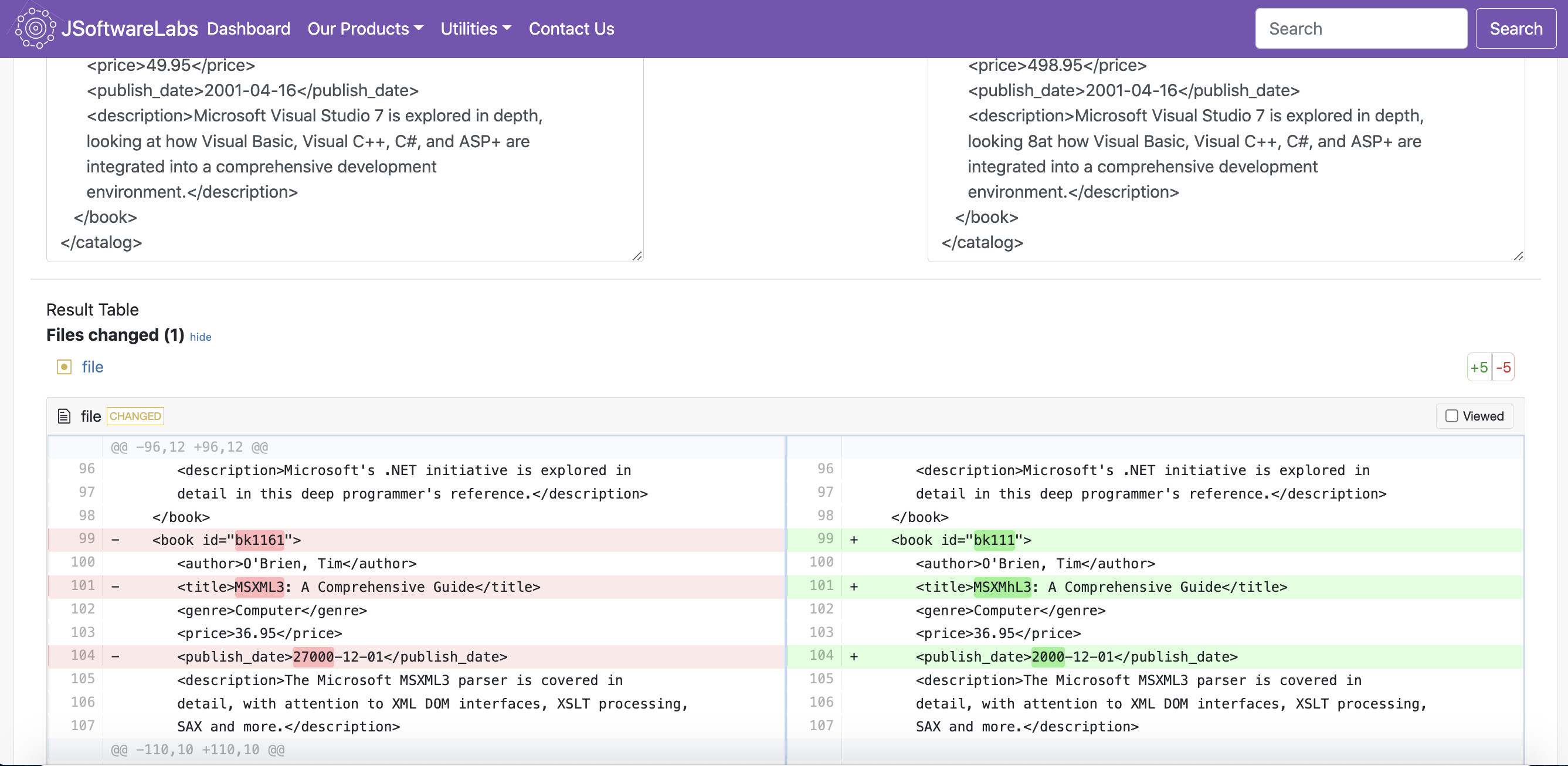Click hunk header @@ -110,10 +110,10 @@
1568x766 pixels.
click(197, 750)
